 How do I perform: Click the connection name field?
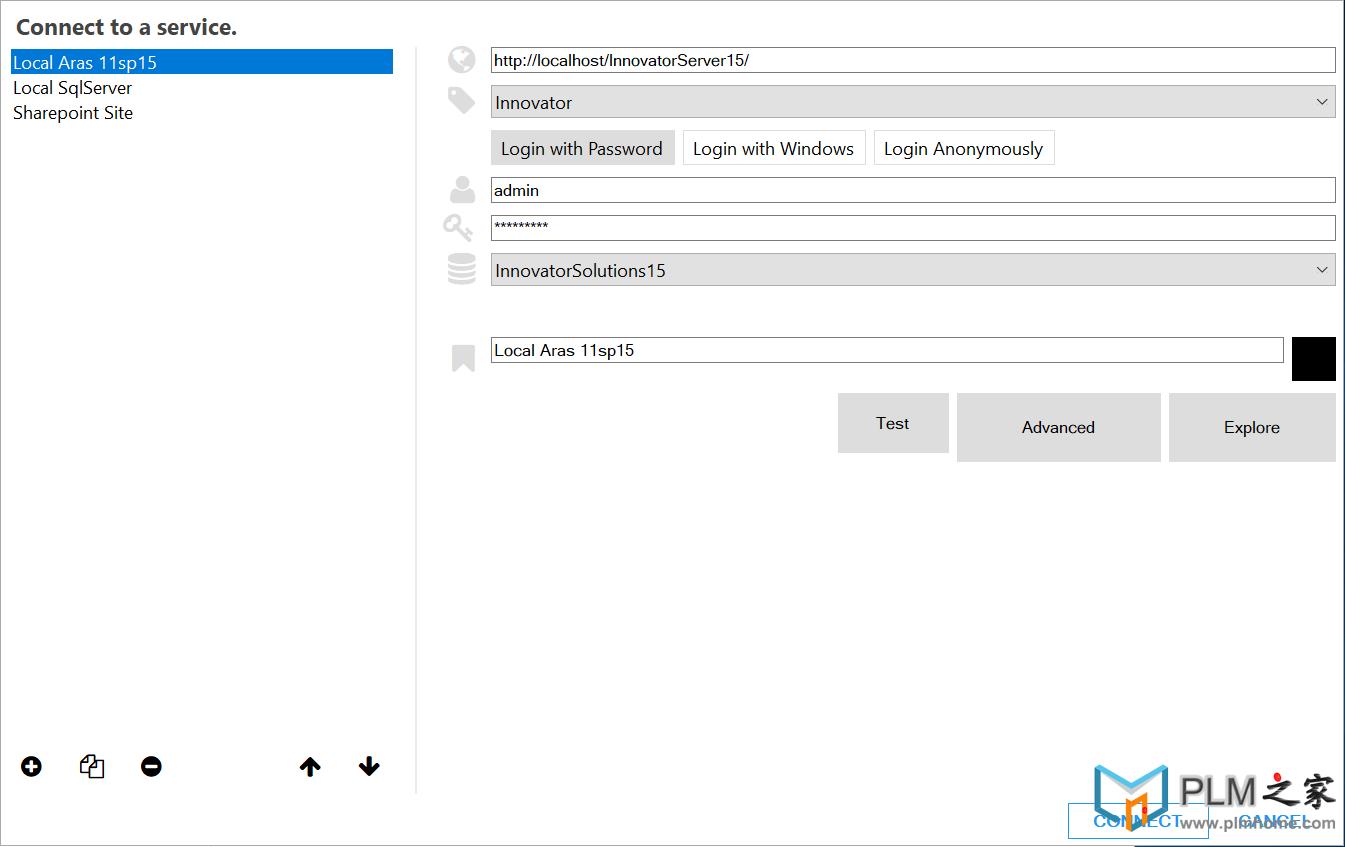tap(887, 350)
